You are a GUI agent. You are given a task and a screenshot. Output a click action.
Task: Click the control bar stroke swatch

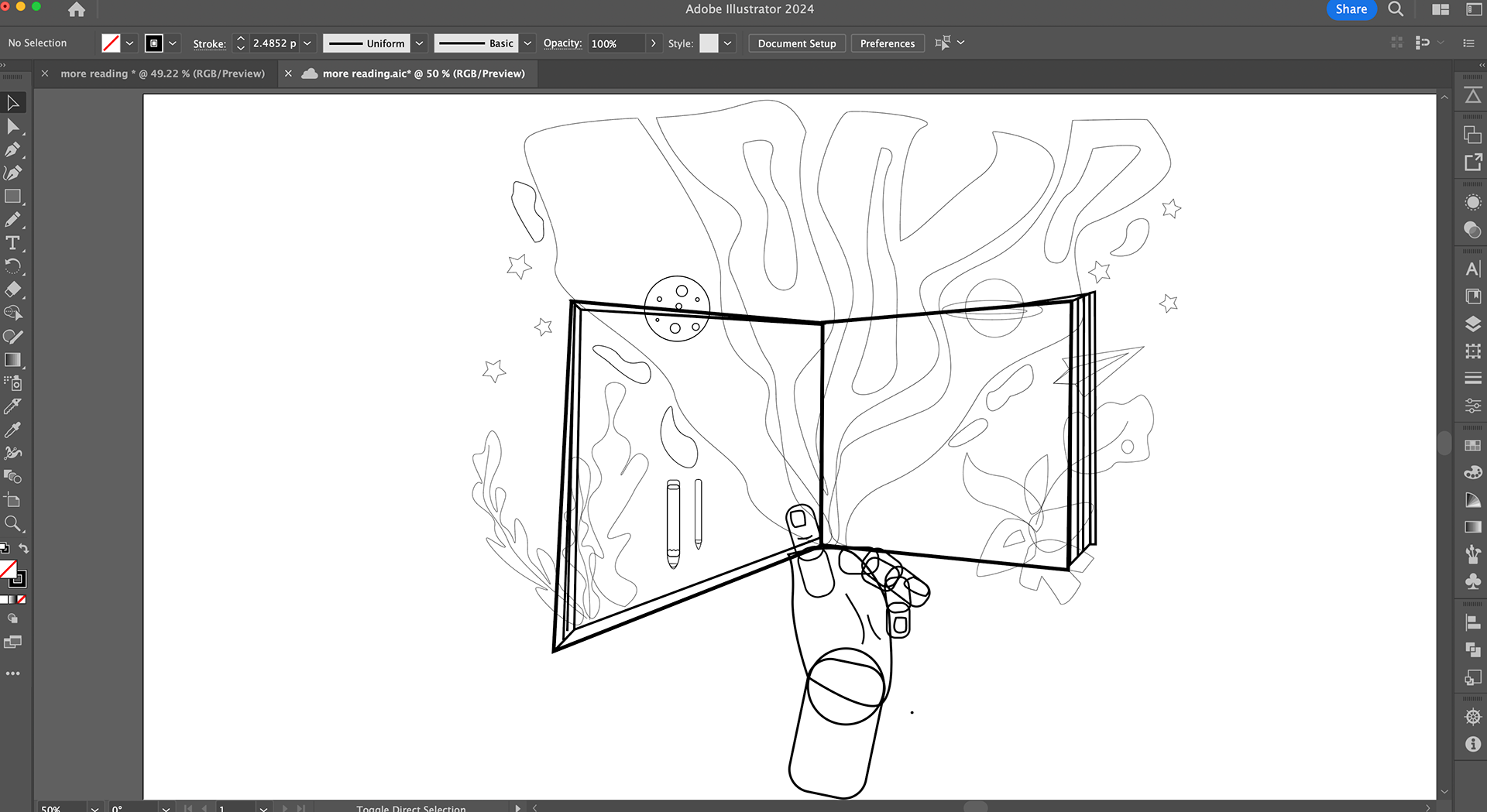tap(154, 43)
